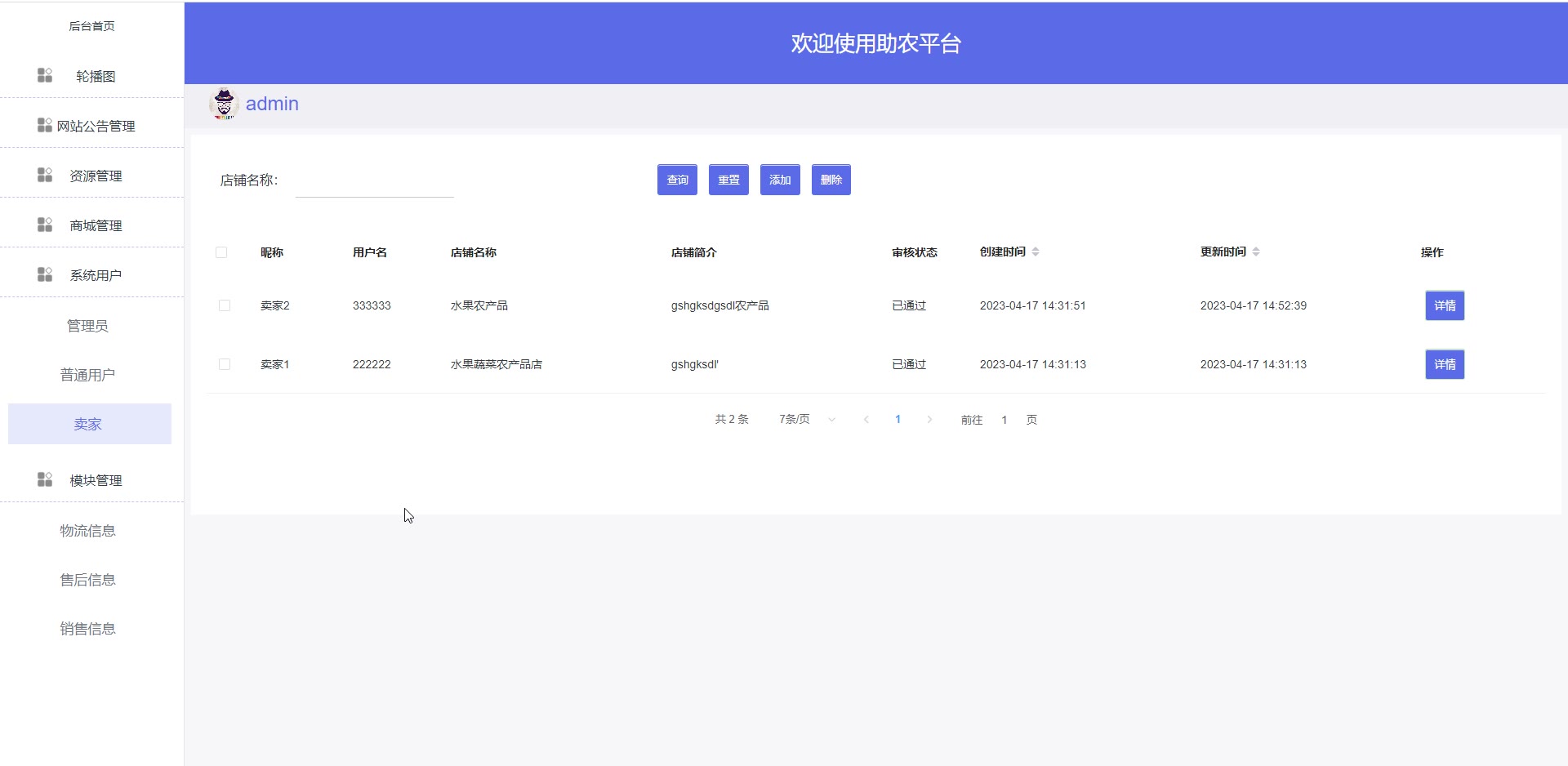Open the 7条/页 page size dropdown
Image resolution: width=1568 pixels, height=766 pixels.
(x=807, y=420)
